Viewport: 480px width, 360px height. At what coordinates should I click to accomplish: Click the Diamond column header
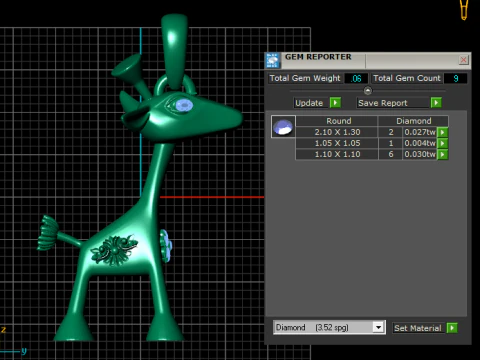413,121
